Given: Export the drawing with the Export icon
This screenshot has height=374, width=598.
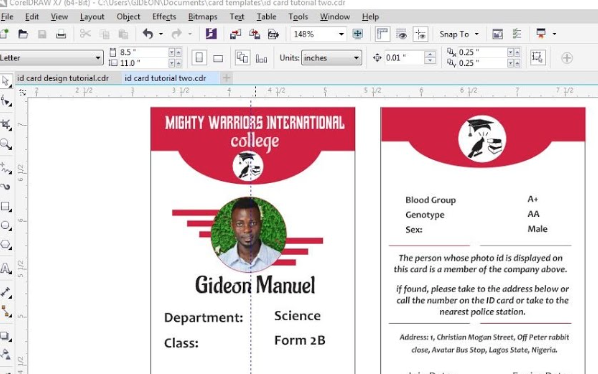Looking at the screenshot, I should (254, 34).
